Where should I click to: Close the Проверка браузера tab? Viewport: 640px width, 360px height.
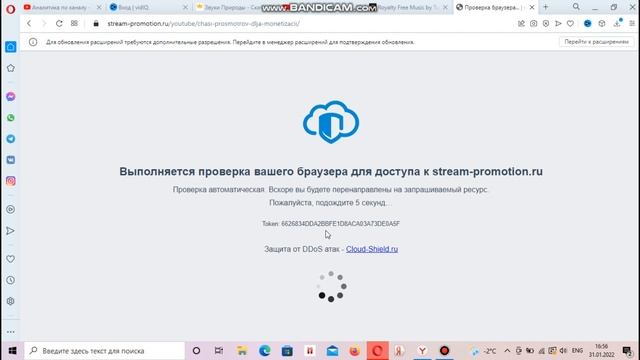point(532,7)
